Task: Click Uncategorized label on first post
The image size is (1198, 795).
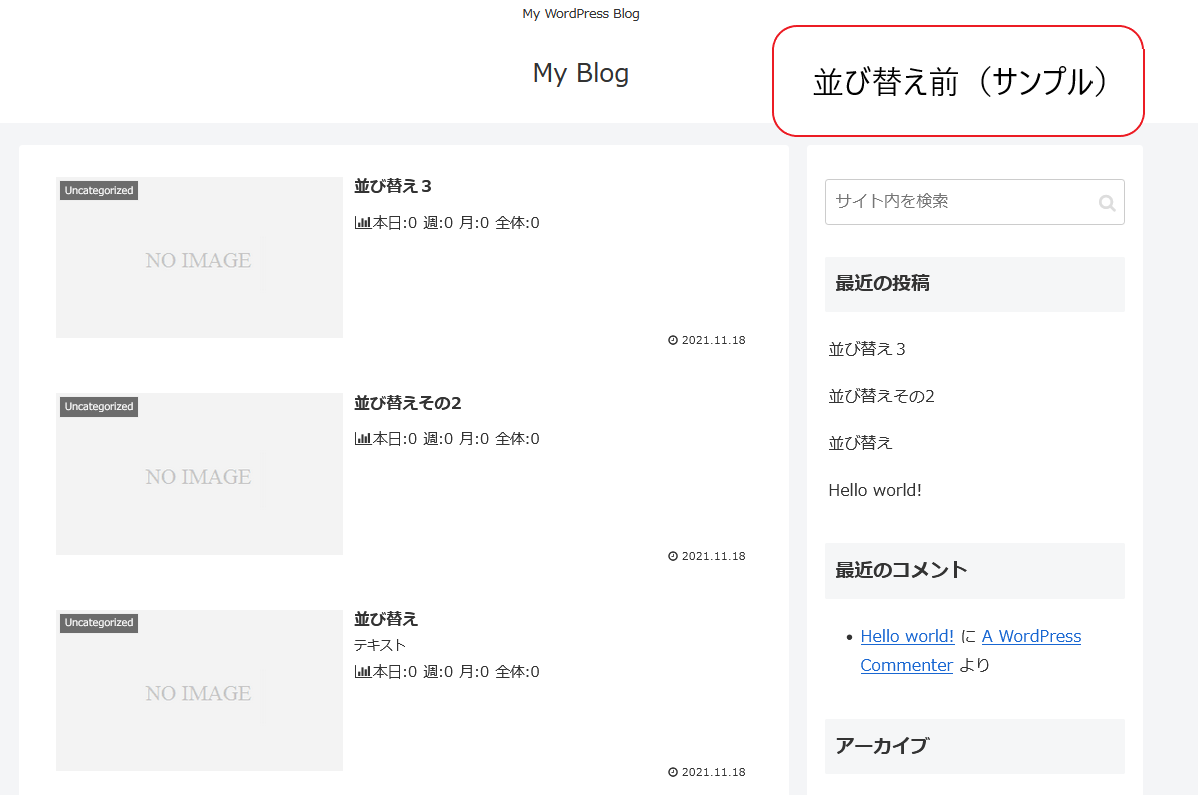Action: click(99, 191)
